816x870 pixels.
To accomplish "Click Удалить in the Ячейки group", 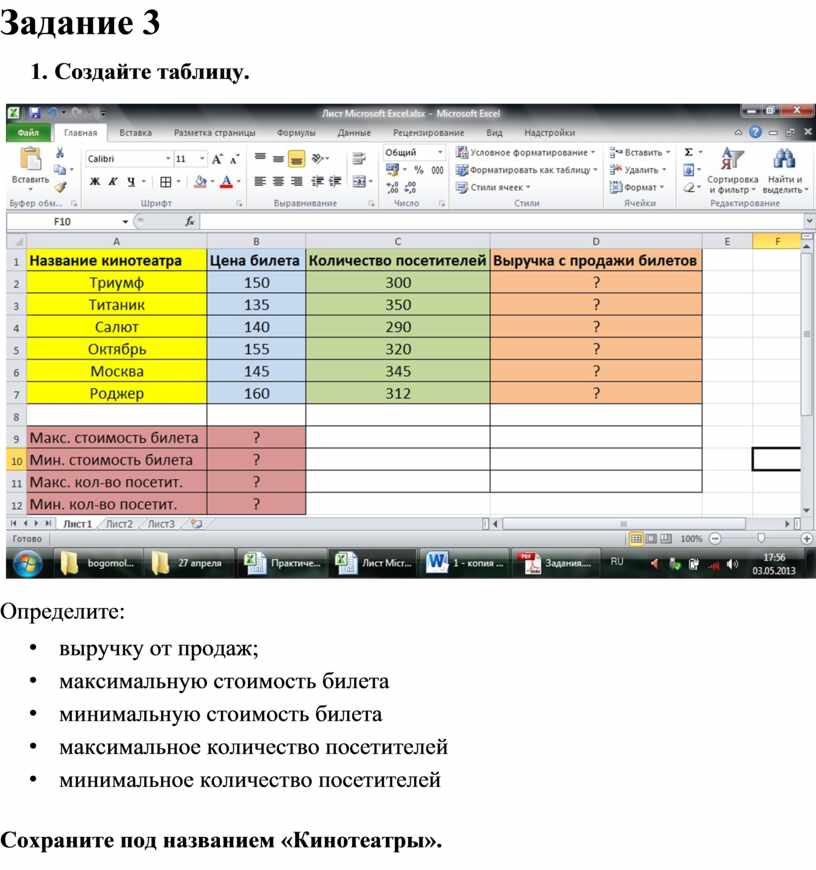I will pos(637,170).
